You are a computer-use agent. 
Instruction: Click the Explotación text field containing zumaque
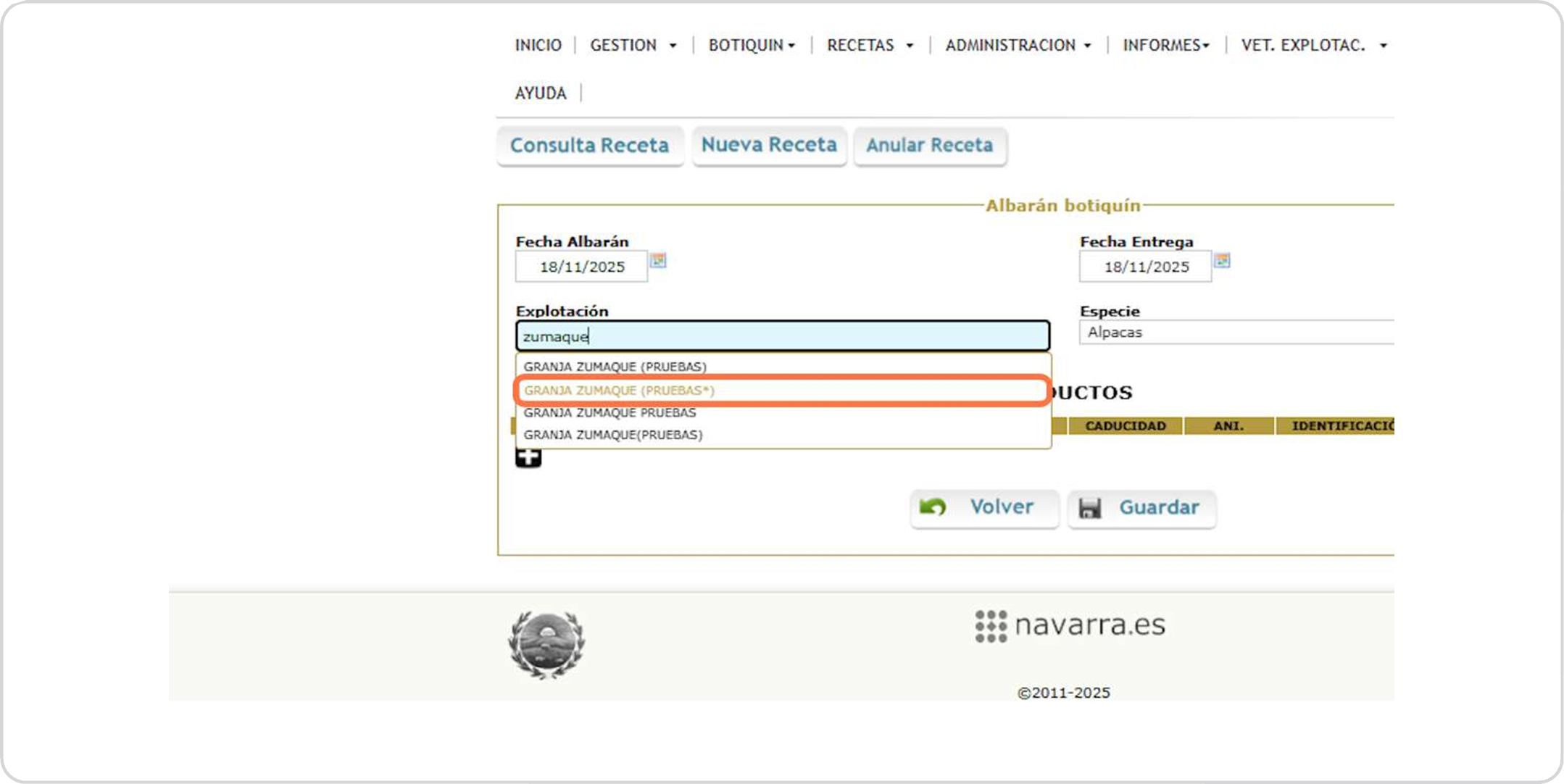783,336
